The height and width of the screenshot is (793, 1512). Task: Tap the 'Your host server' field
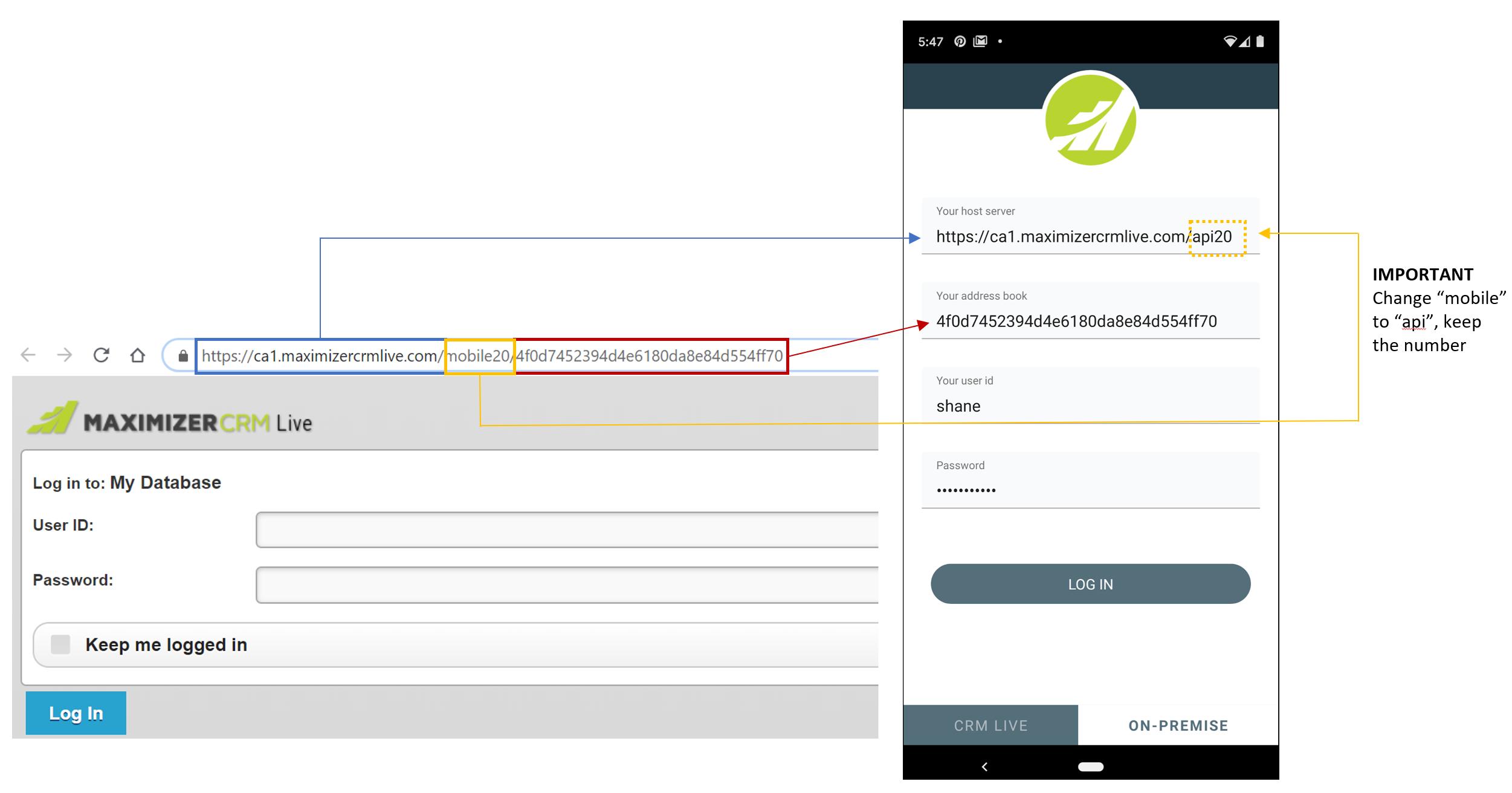pos(1091,226)
